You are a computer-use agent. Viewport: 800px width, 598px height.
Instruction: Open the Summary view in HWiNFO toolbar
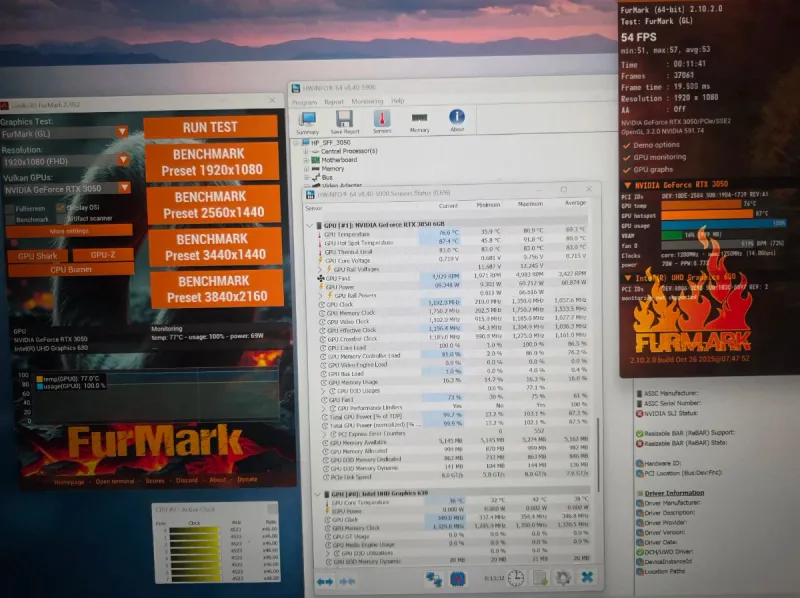(x=308, y=121)
